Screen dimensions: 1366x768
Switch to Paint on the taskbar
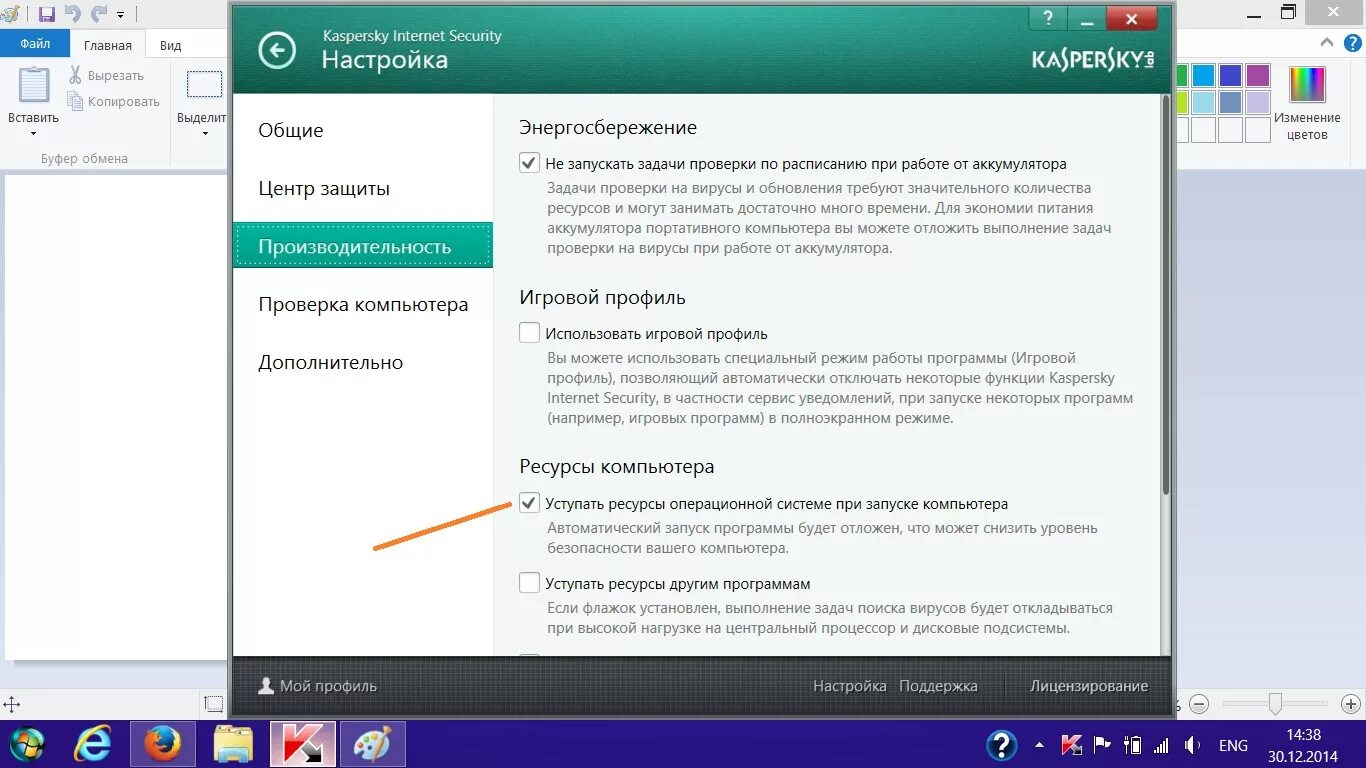(372, 744)
